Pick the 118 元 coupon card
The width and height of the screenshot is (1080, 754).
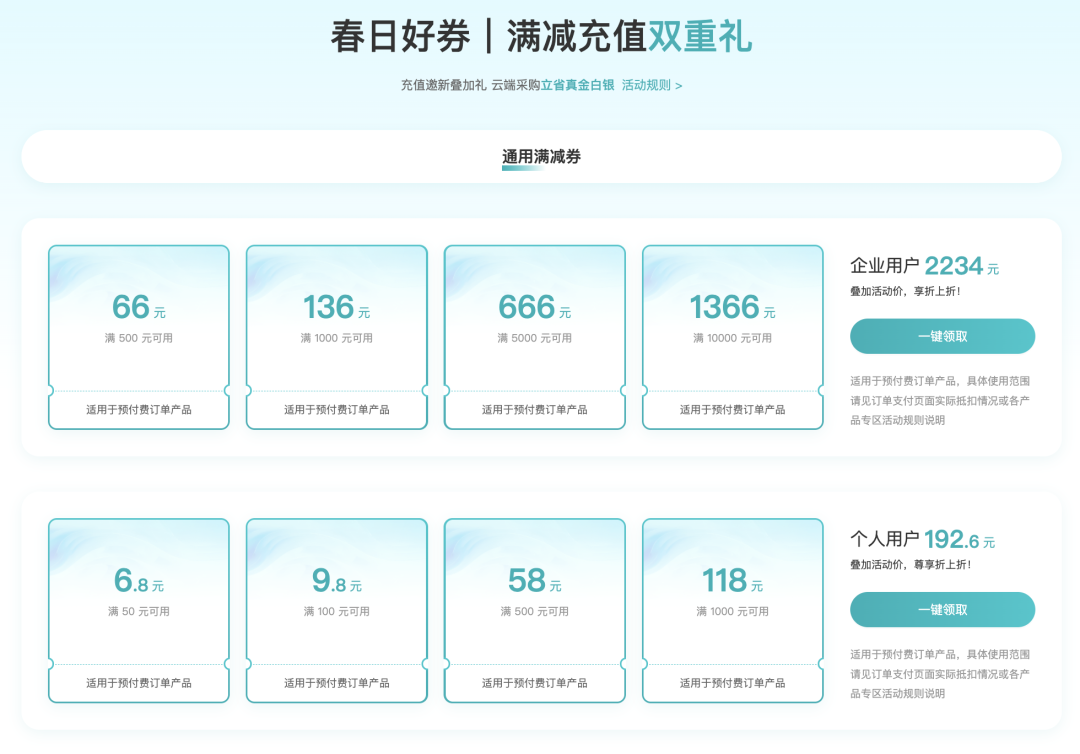pos(733,611)
